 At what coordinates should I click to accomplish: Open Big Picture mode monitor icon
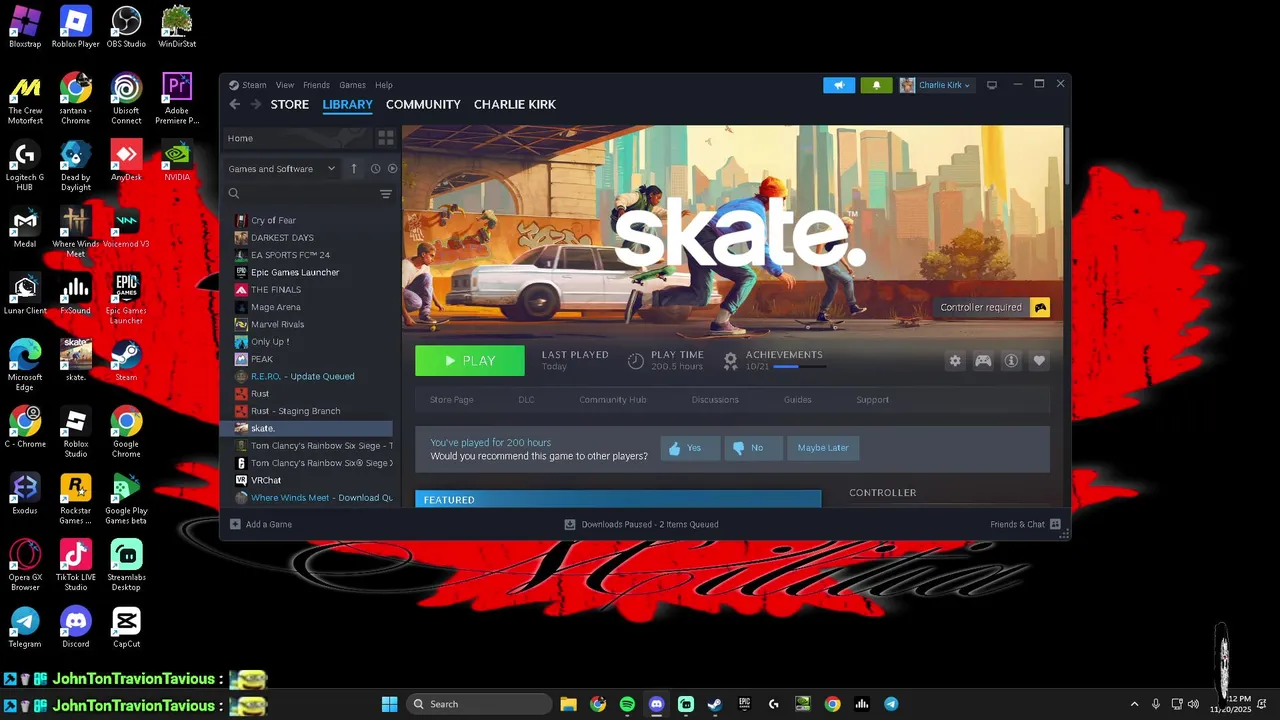992,85
